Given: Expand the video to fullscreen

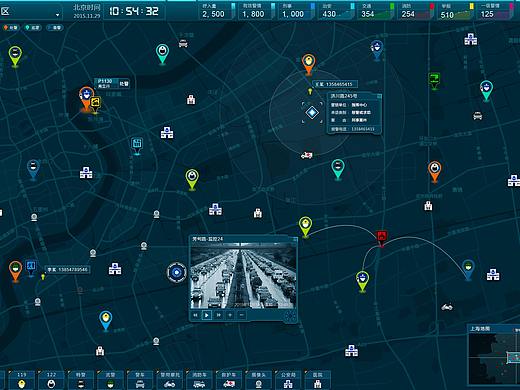Looking at the screenshot, I should [x=290, y=315].
